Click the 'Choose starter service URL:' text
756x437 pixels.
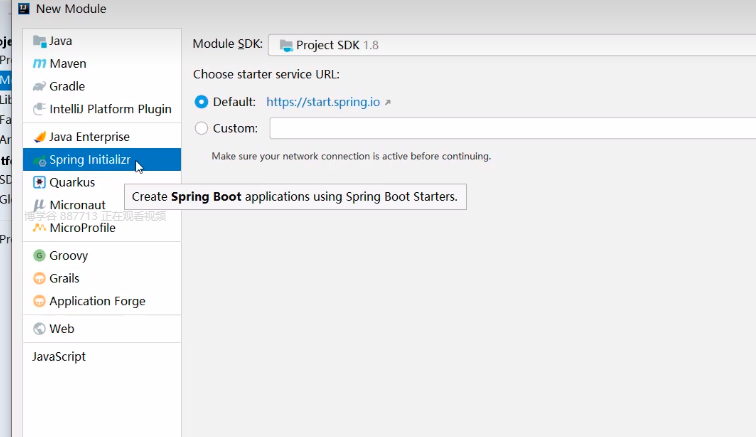tap(266, 74)
